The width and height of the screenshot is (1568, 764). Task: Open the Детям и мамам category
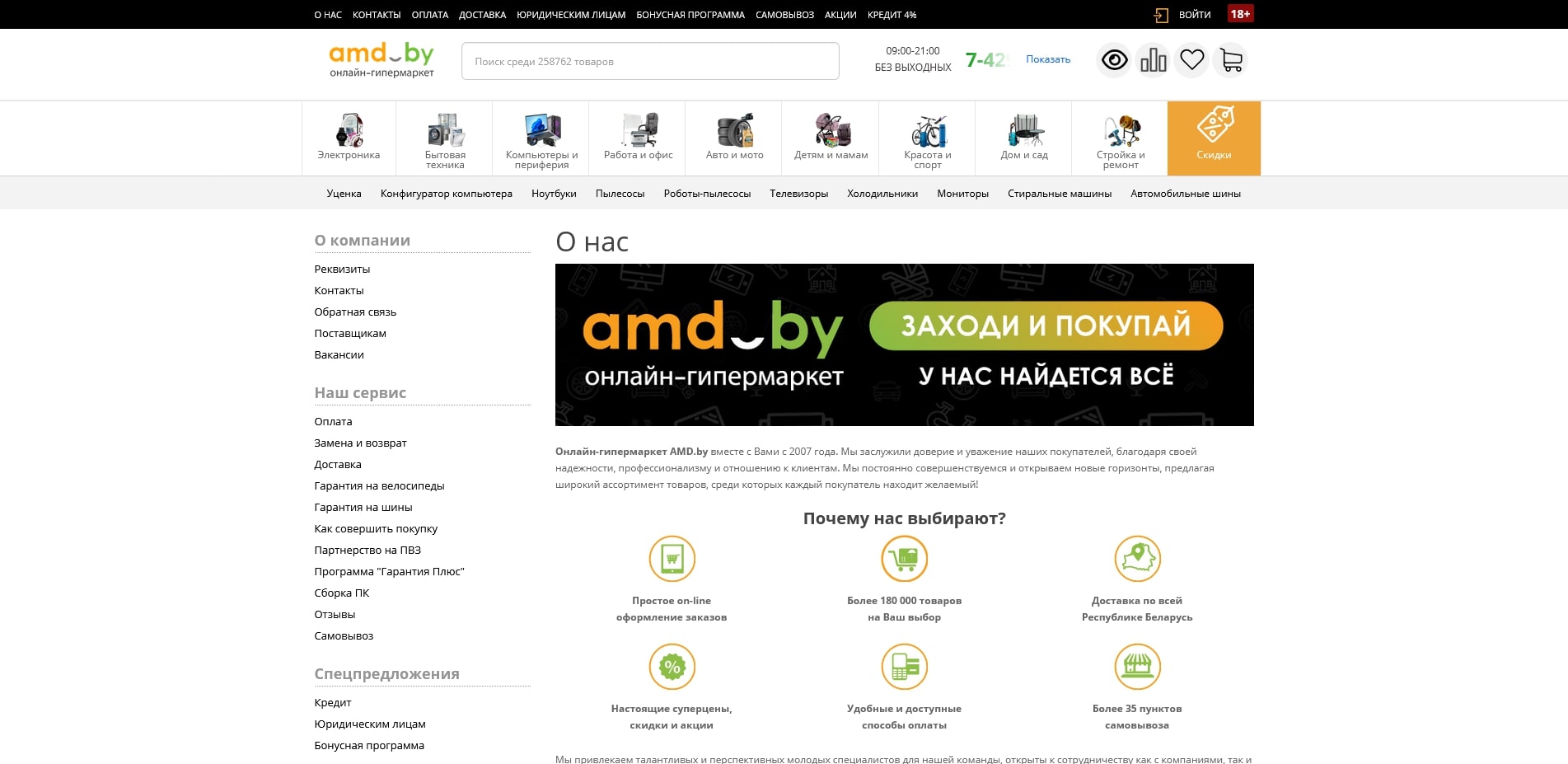(x=830, y=138)
